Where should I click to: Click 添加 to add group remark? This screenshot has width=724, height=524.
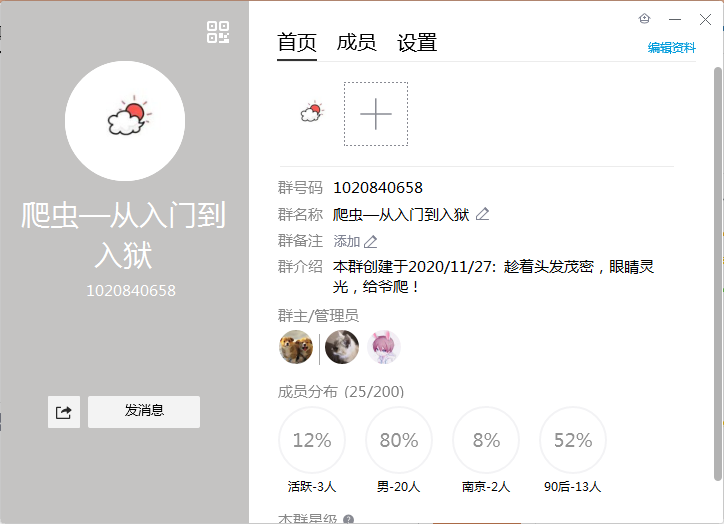(347, 241)
